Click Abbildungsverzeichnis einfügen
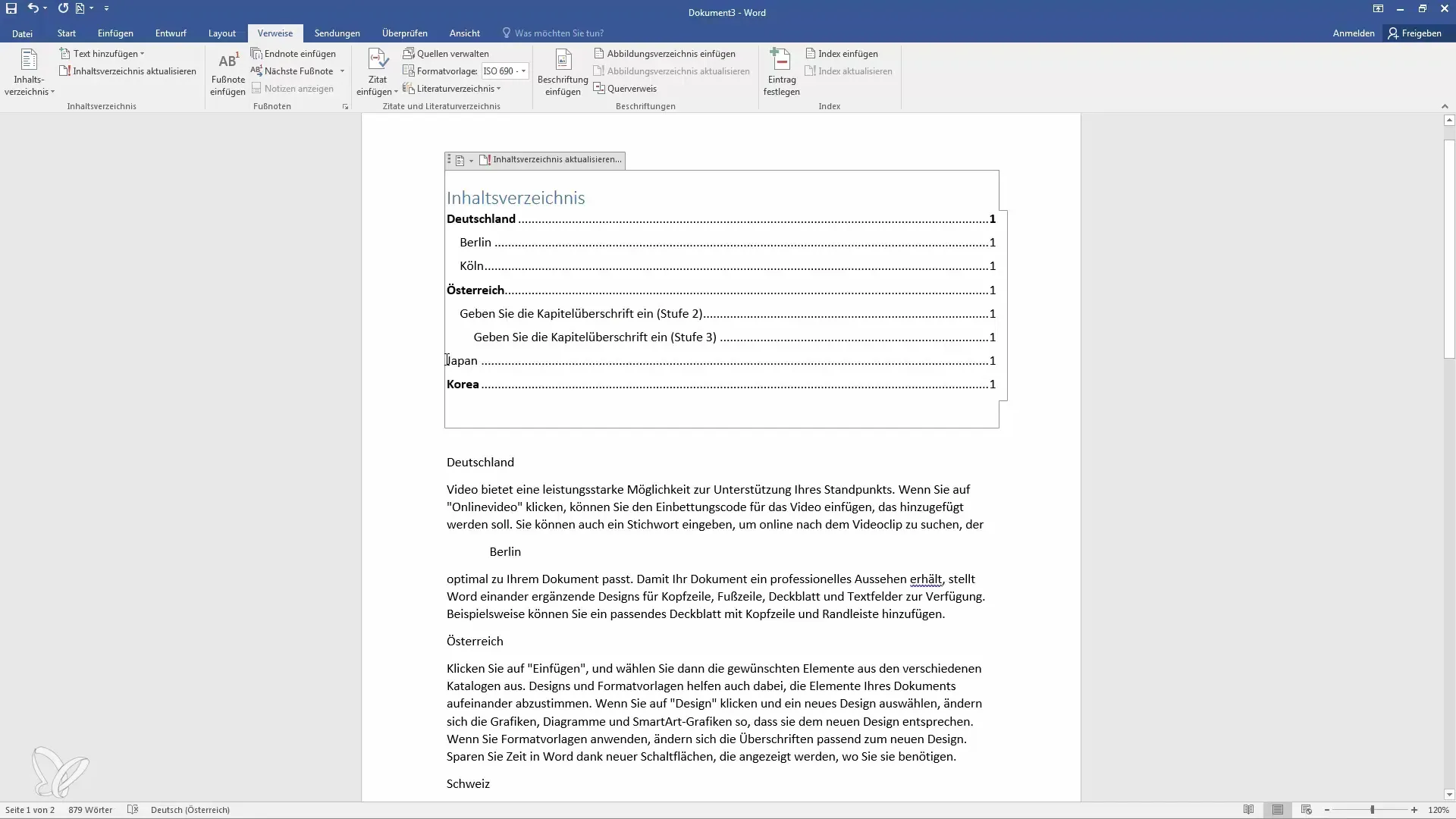Viewport: 1456px width, 819px height. coord(664,54)
